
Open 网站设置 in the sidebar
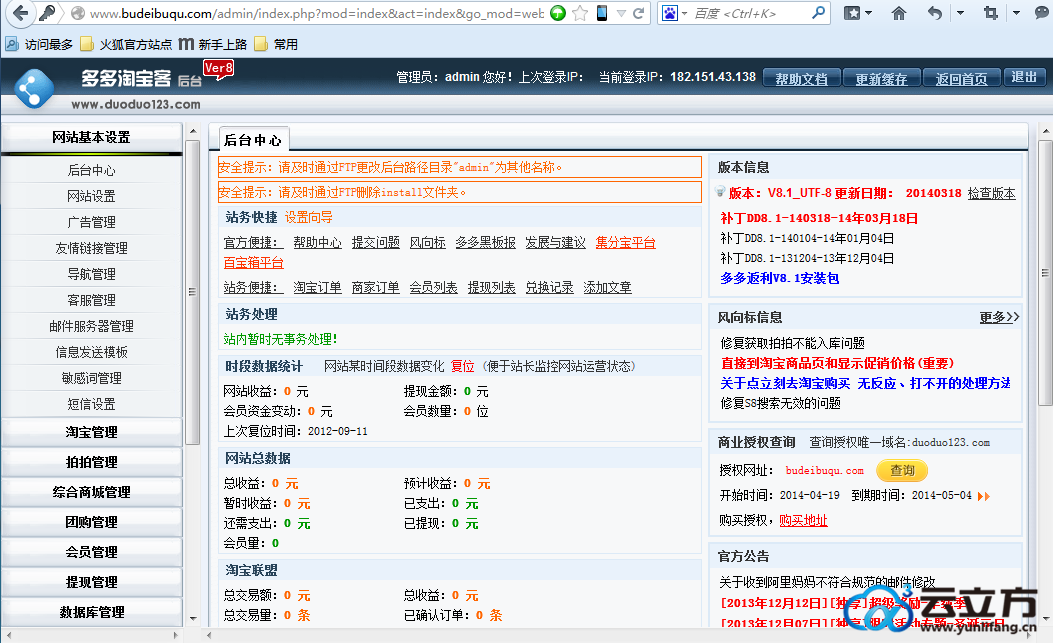[x=91, y=196]
